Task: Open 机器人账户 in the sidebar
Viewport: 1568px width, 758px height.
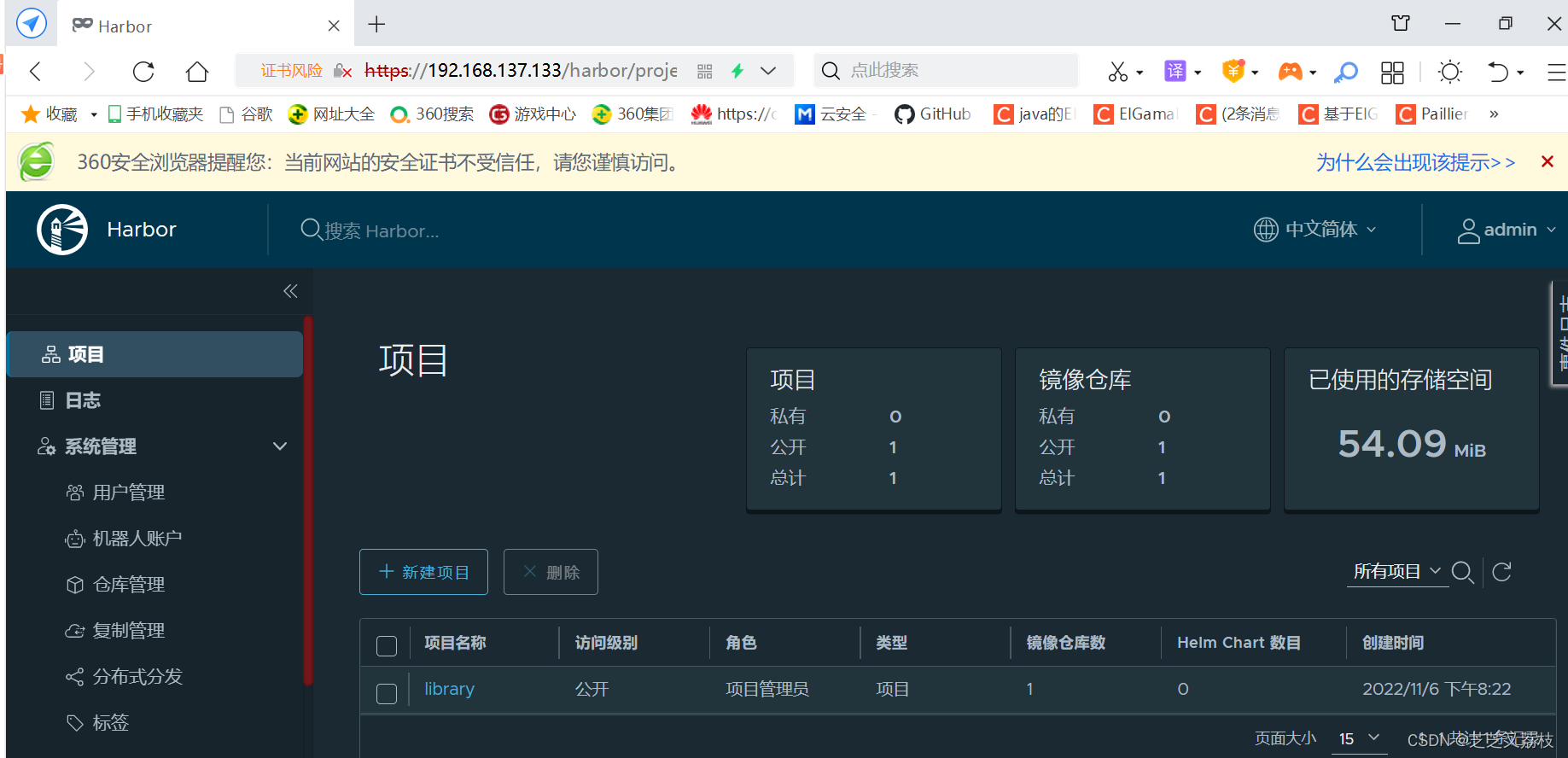Action: 137,539
